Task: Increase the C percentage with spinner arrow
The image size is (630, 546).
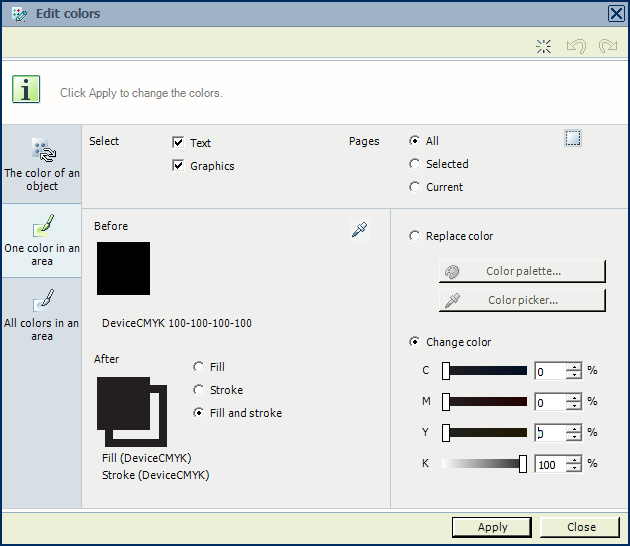Action: [x=574, y=367]
